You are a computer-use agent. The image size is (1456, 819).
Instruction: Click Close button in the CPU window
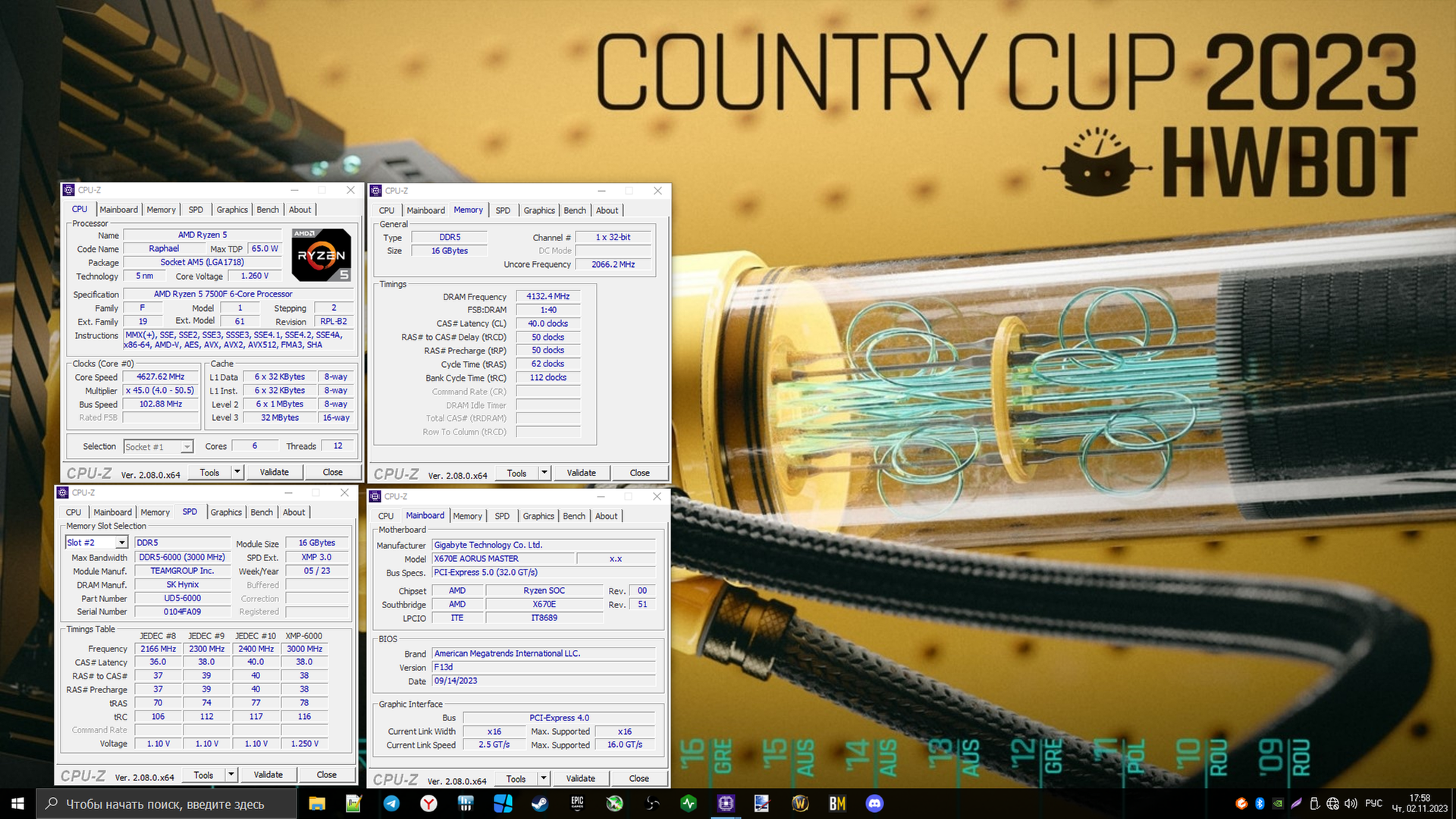point(333,472)
